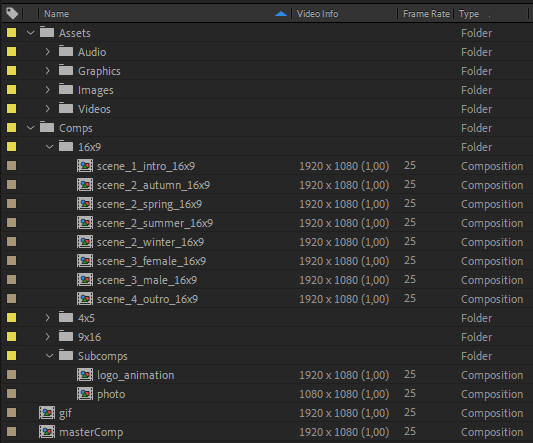
Task: Click yellow label swatch of Comps folder
Action: tap(12, 127)
